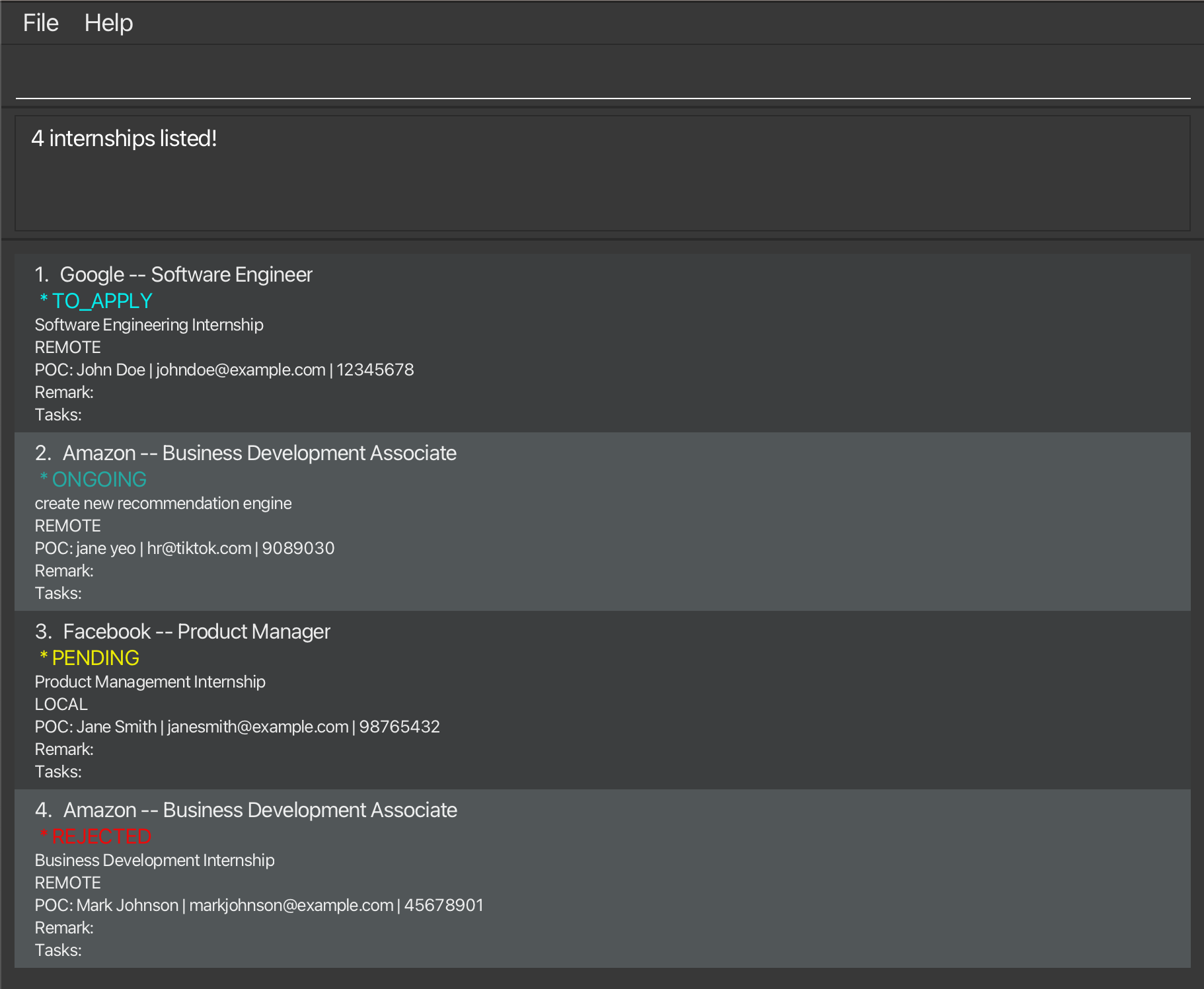
Task: Open the File menu
Action: (40, 23)
